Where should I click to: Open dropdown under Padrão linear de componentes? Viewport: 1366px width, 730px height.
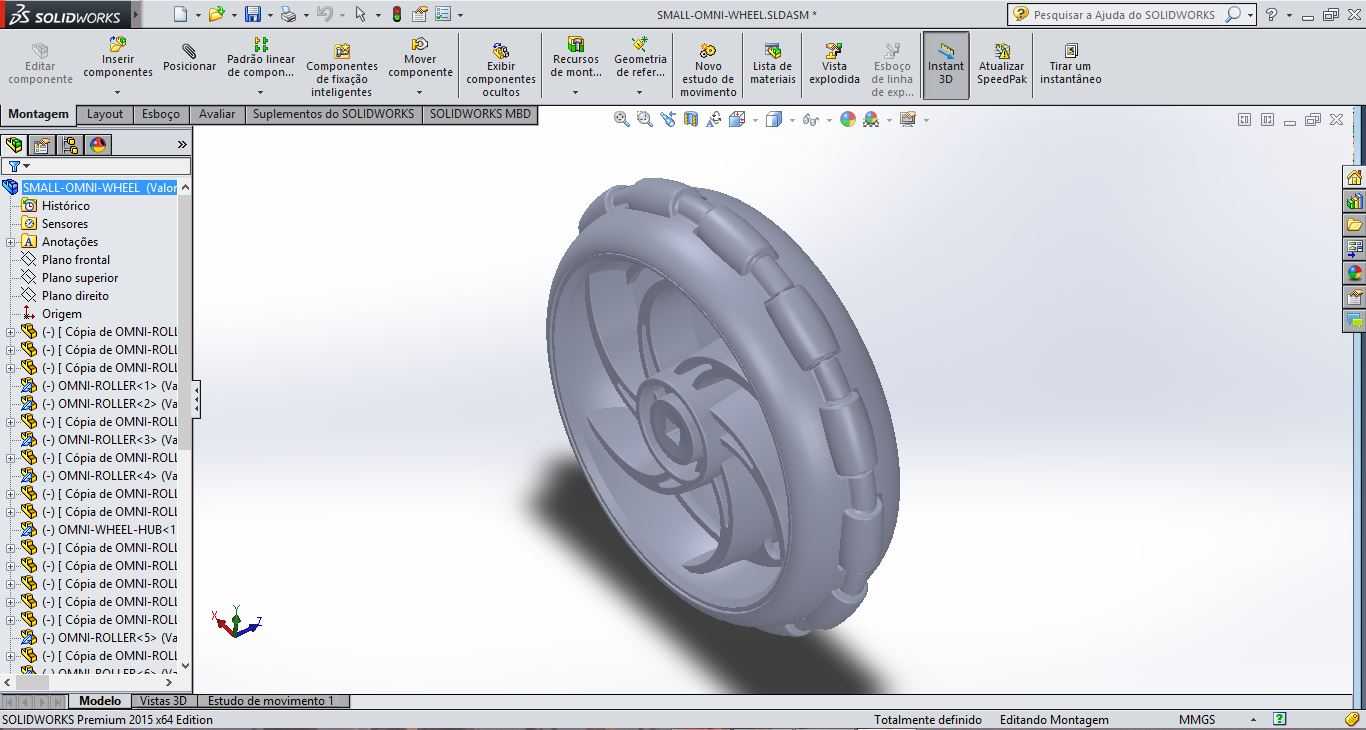click(x=261, y=92)
